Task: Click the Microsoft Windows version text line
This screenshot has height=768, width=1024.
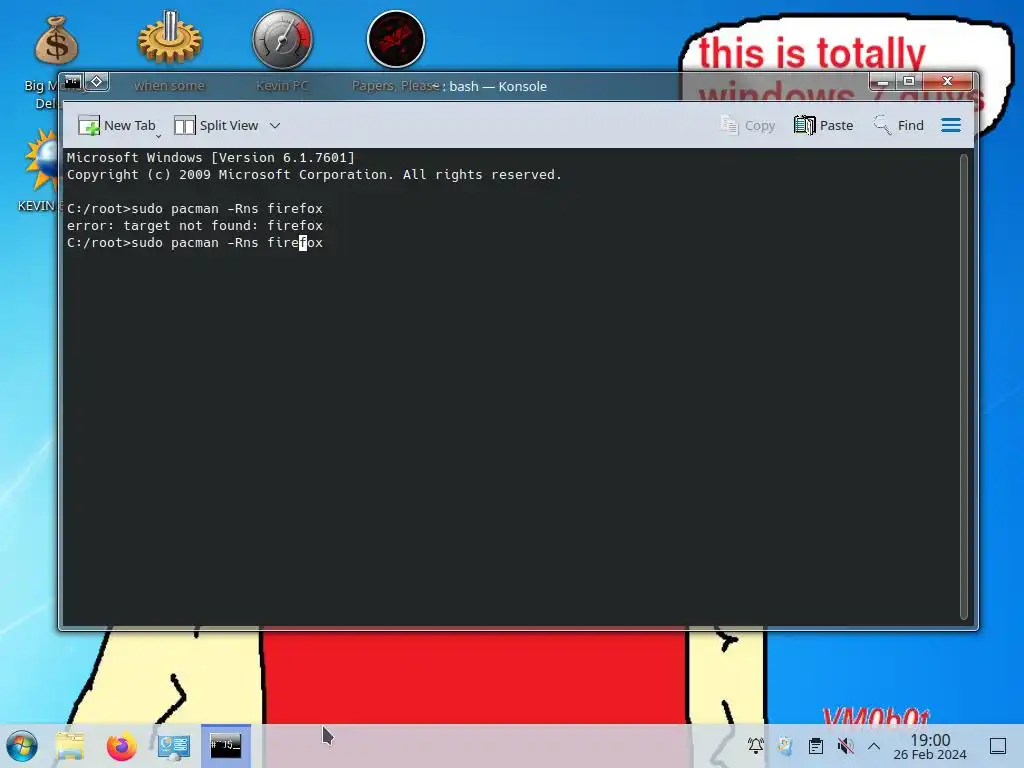Action: (x=210, y=157)
